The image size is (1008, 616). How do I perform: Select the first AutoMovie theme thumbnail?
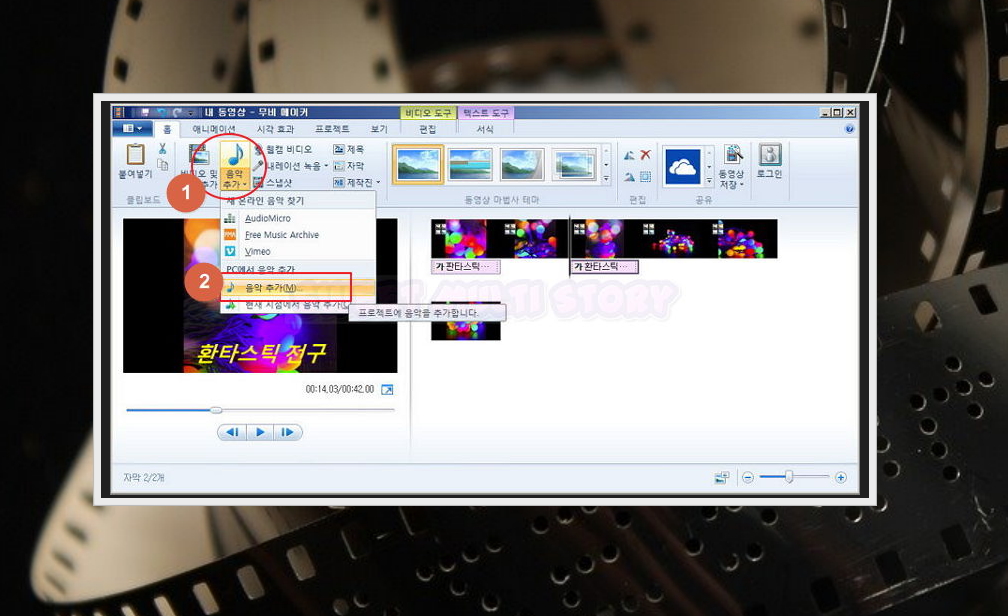point(418,165)
